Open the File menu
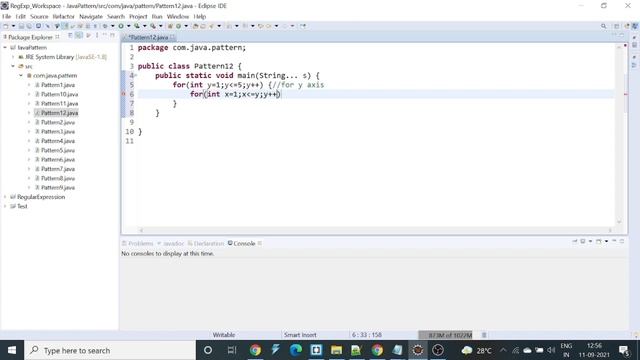Viewport: 640px width, 360px height. tap(7, 17)
